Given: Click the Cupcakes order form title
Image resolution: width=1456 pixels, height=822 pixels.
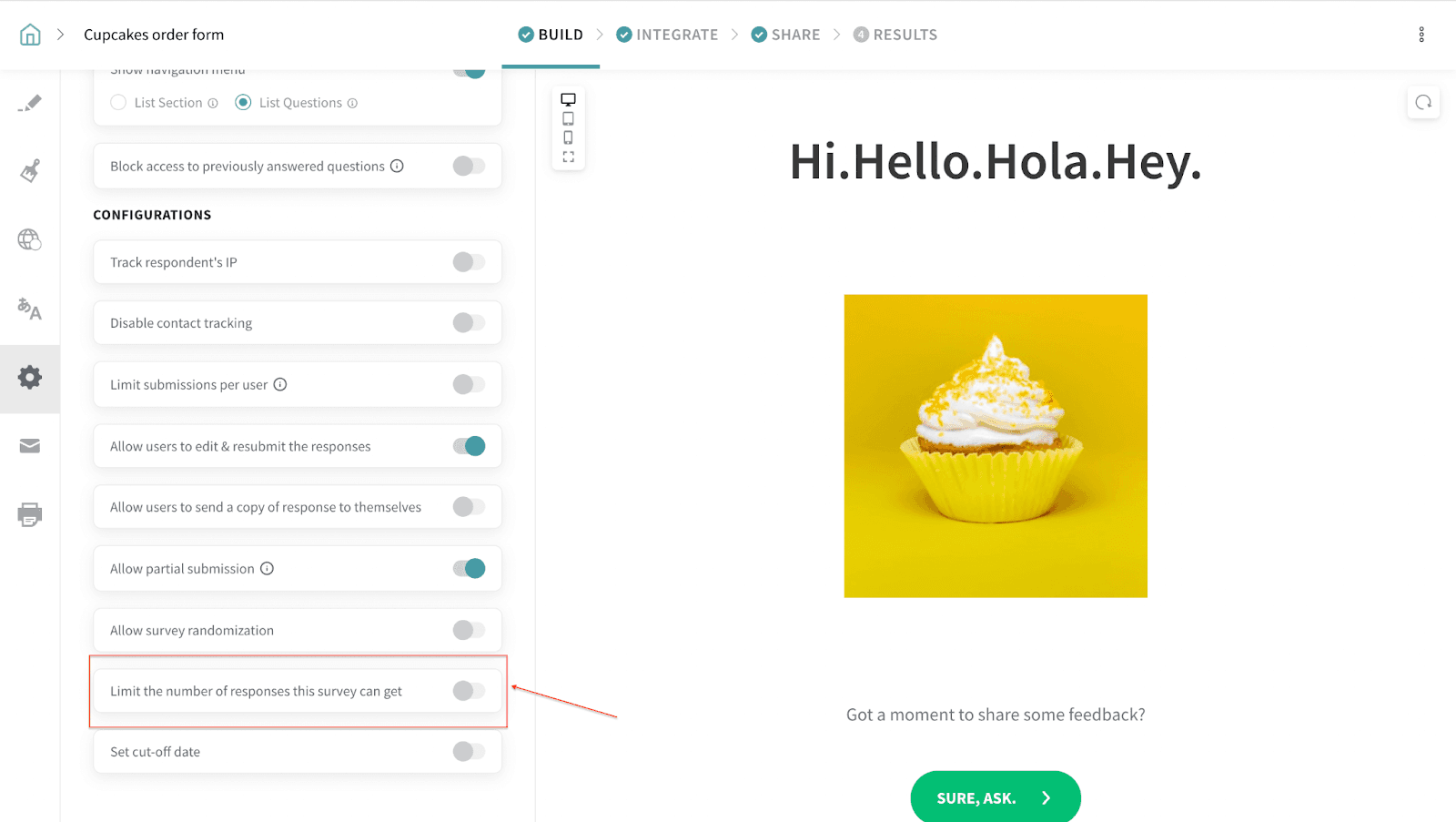Looking at the screenshot, I should pos(154,35).
